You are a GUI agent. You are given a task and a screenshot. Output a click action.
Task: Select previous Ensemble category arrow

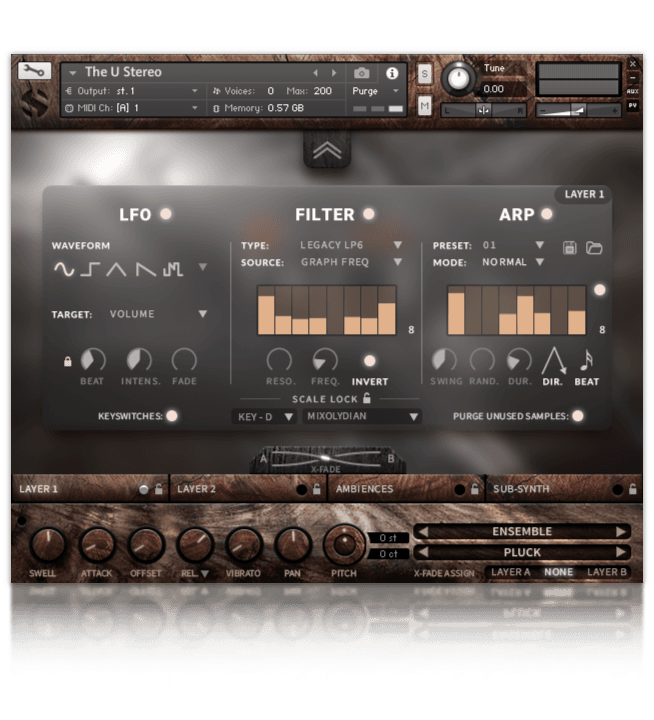423,532
